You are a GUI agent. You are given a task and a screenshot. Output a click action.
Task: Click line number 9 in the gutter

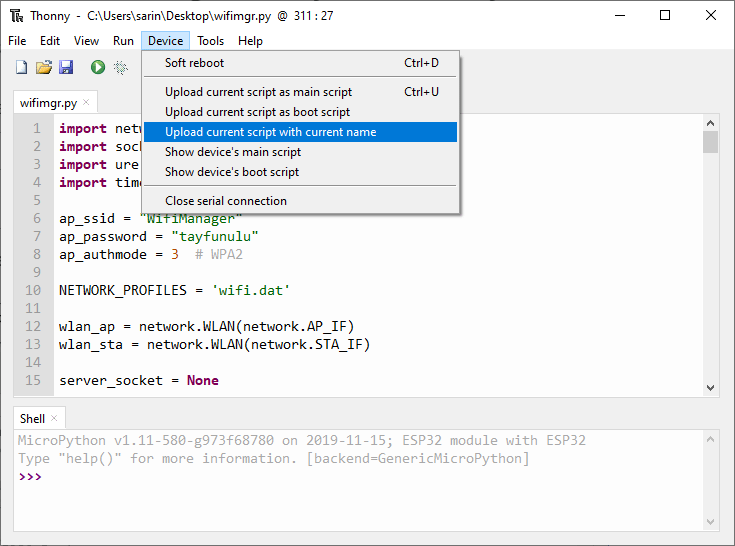click(37, 272)
